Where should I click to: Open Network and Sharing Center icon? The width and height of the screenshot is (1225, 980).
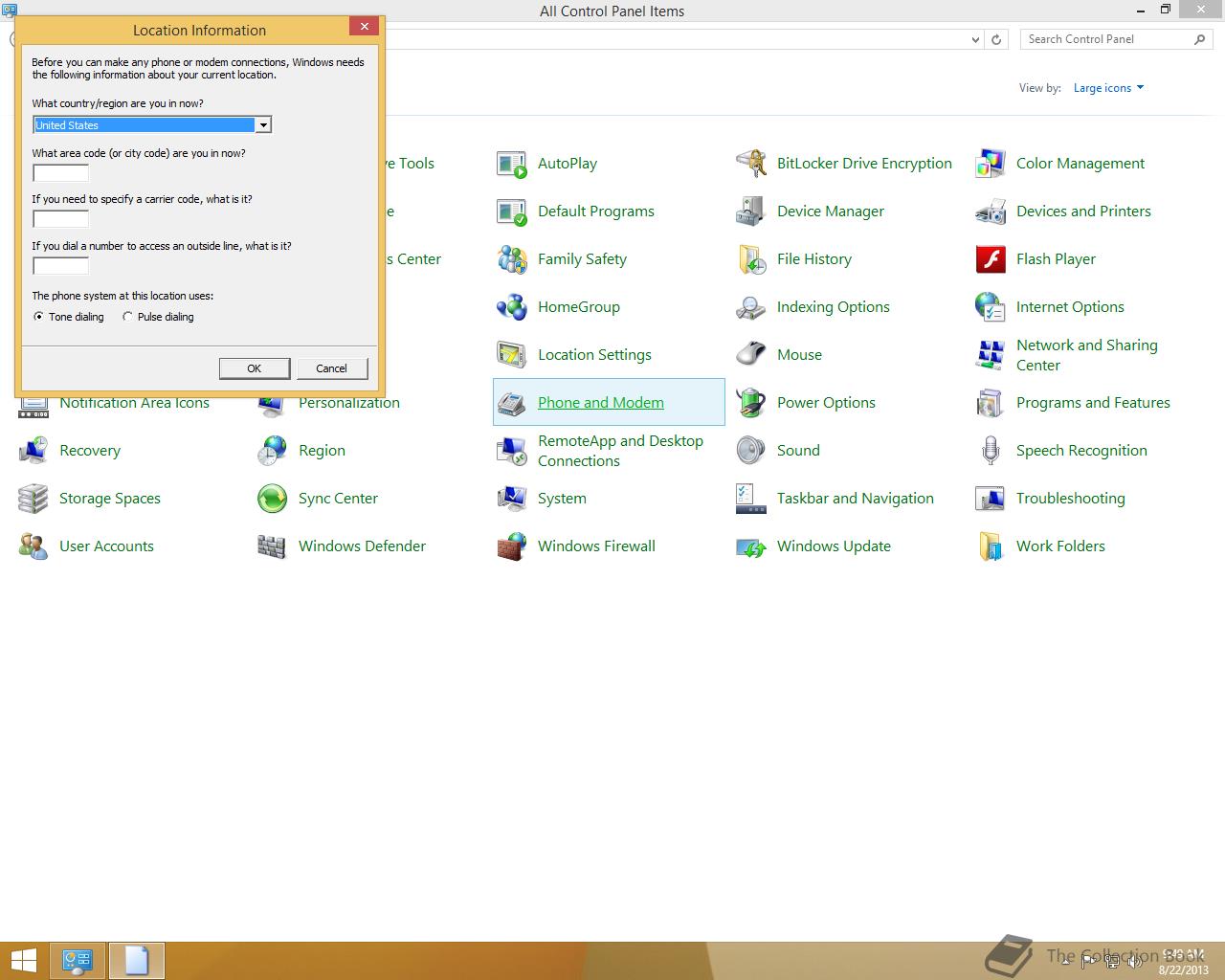click(991, 355)
